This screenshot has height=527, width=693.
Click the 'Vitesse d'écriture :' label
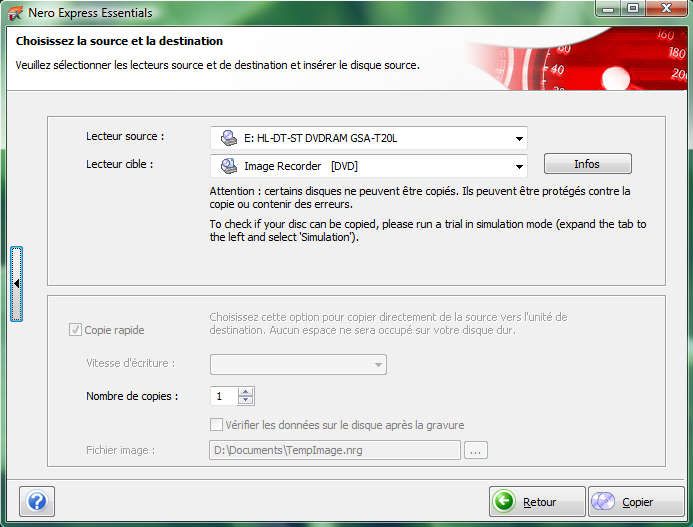(x=130, y=363)
